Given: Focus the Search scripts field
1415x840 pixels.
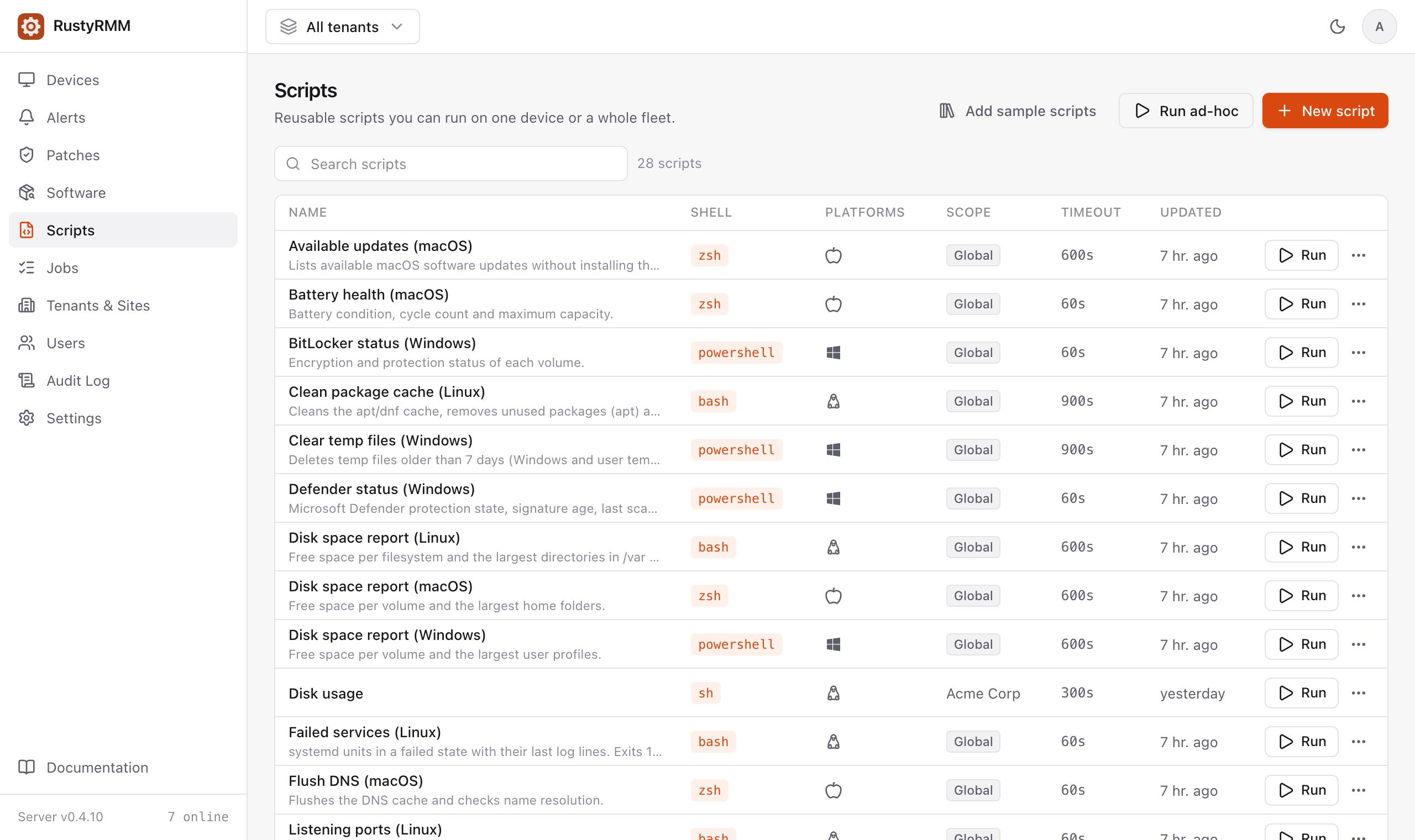Looking at the screenshot, I should click(x=450, y=164).
